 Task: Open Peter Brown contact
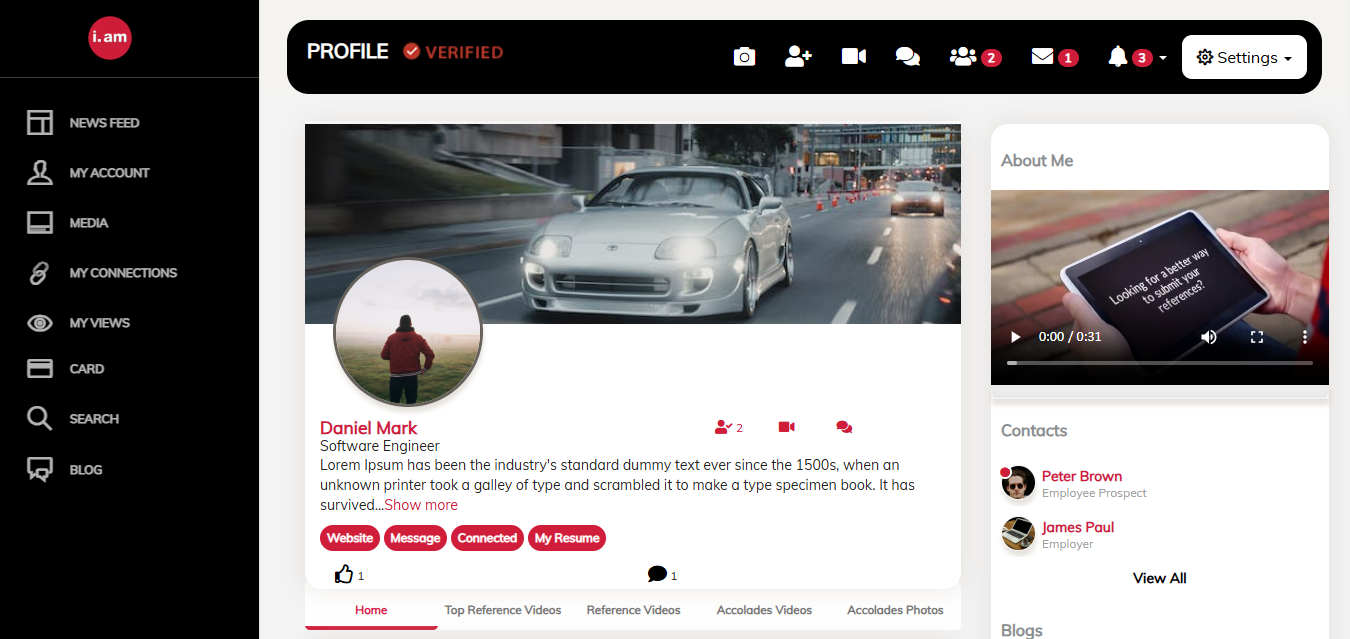(x=1082, y=476)
